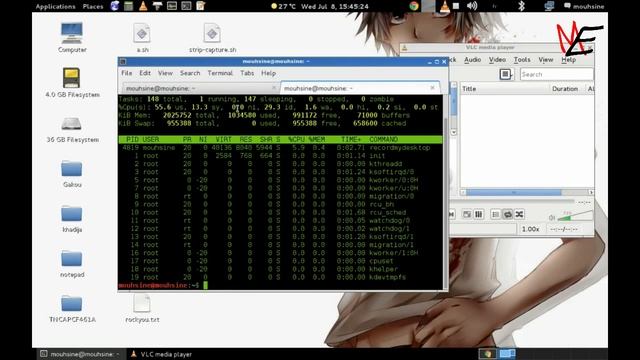
Task: Open VLC View menu
Action: click(x=545, y=60)
